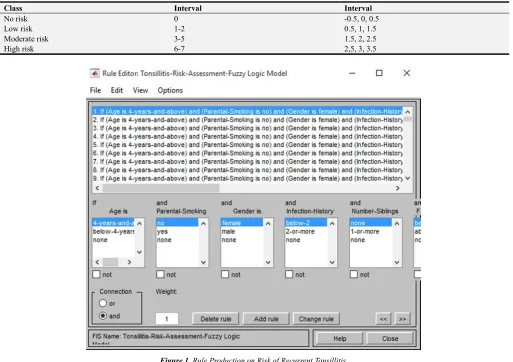Click Age list scroll down arrow
Screen dimensions: 513x362
140,252
